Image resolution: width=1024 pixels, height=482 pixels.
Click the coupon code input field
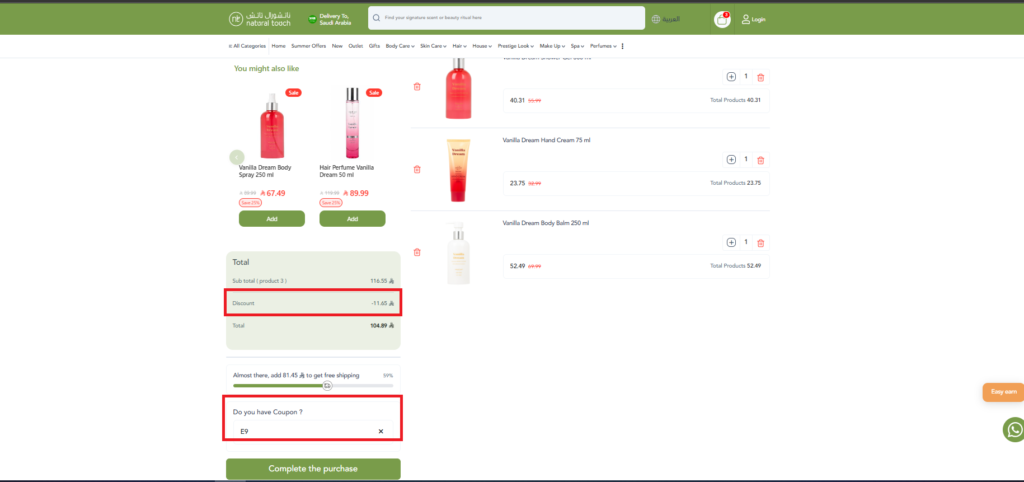(x=313, y=432)
